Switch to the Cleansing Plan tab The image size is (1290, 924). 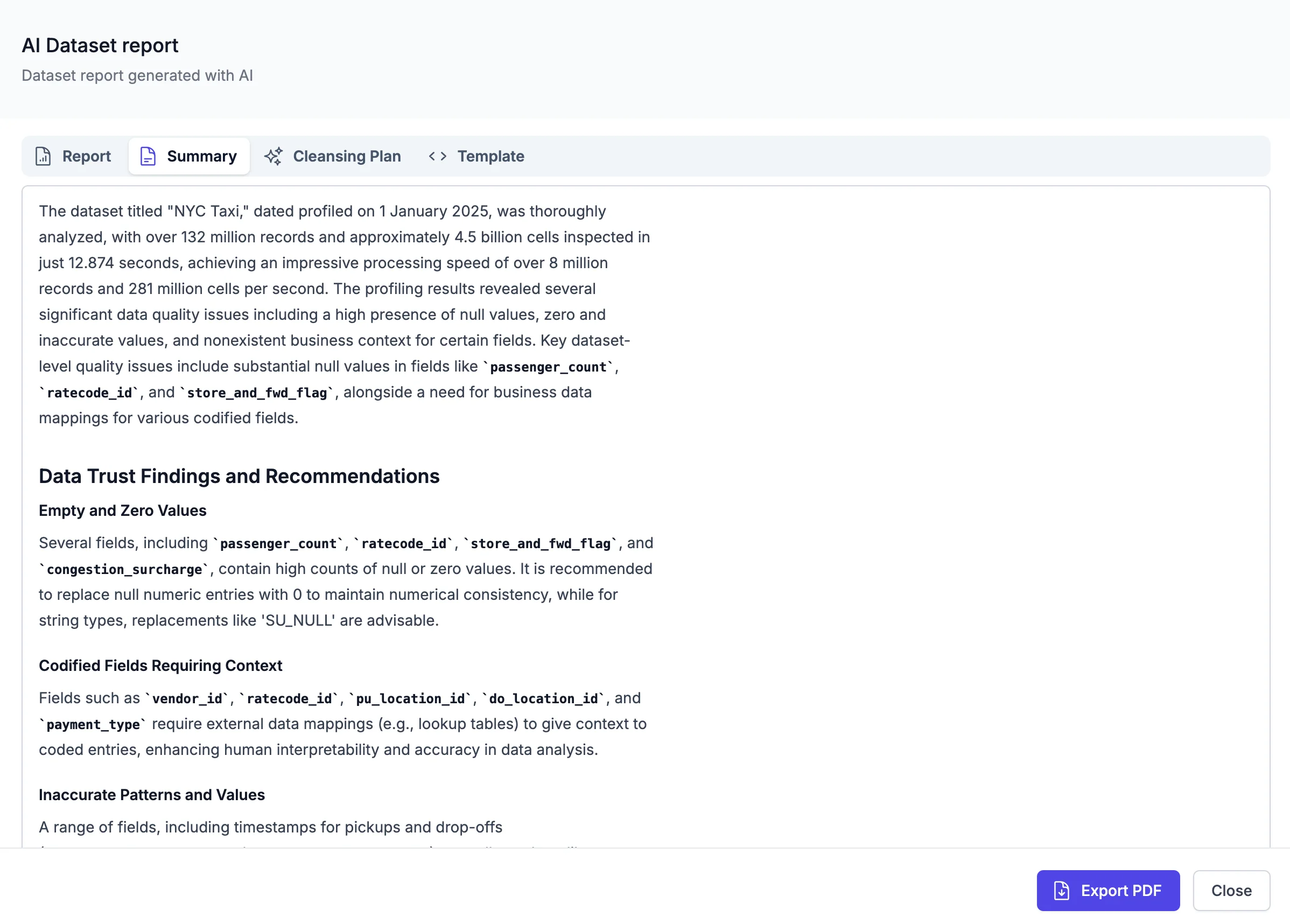point(346,156)
